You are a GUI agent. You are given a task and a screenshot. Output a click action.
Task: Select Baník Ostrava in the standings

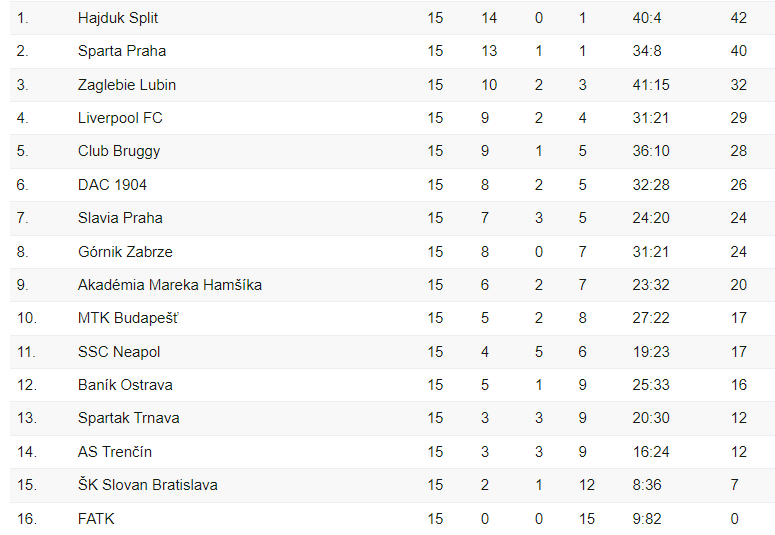[x=125, y=385]
